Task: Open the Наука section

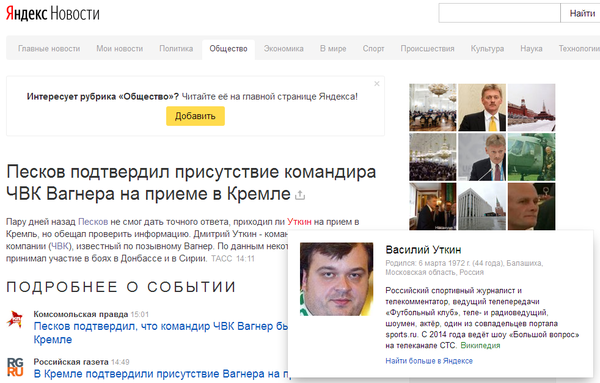Action: [x=531, y=49]
